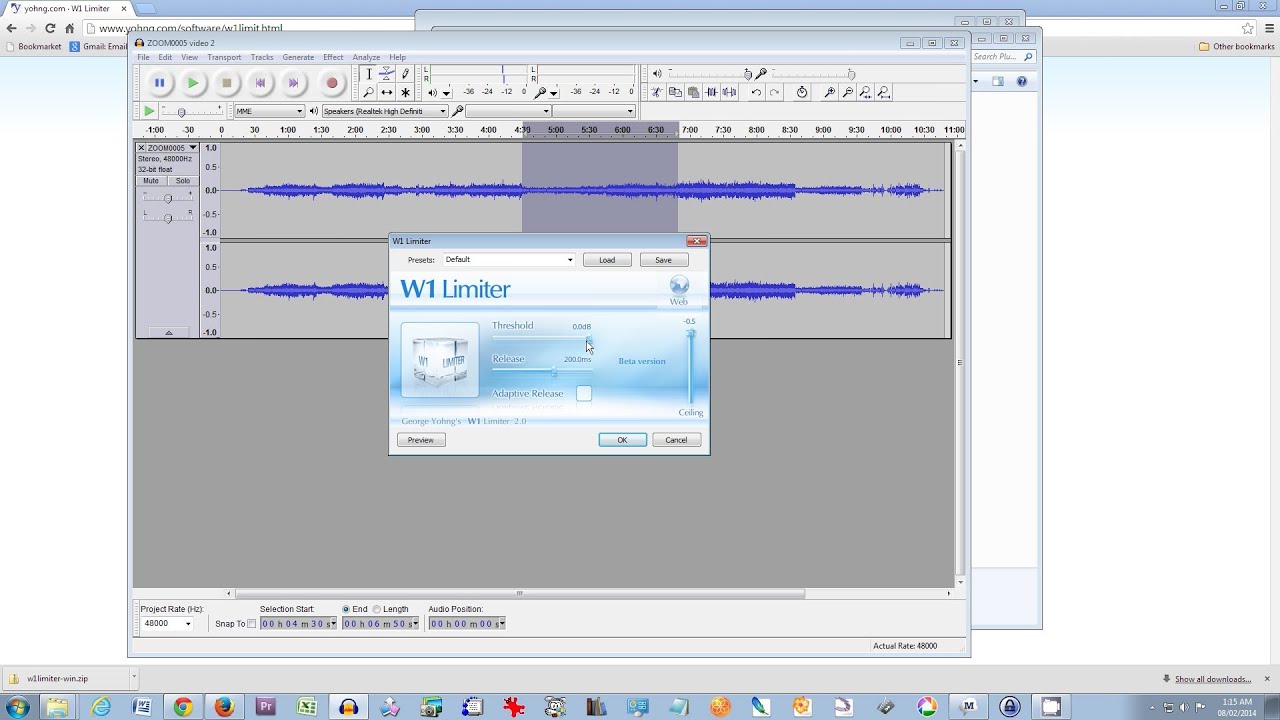
Task: Click the vertical Ceiling slider handle
Action: pos(690,334)
